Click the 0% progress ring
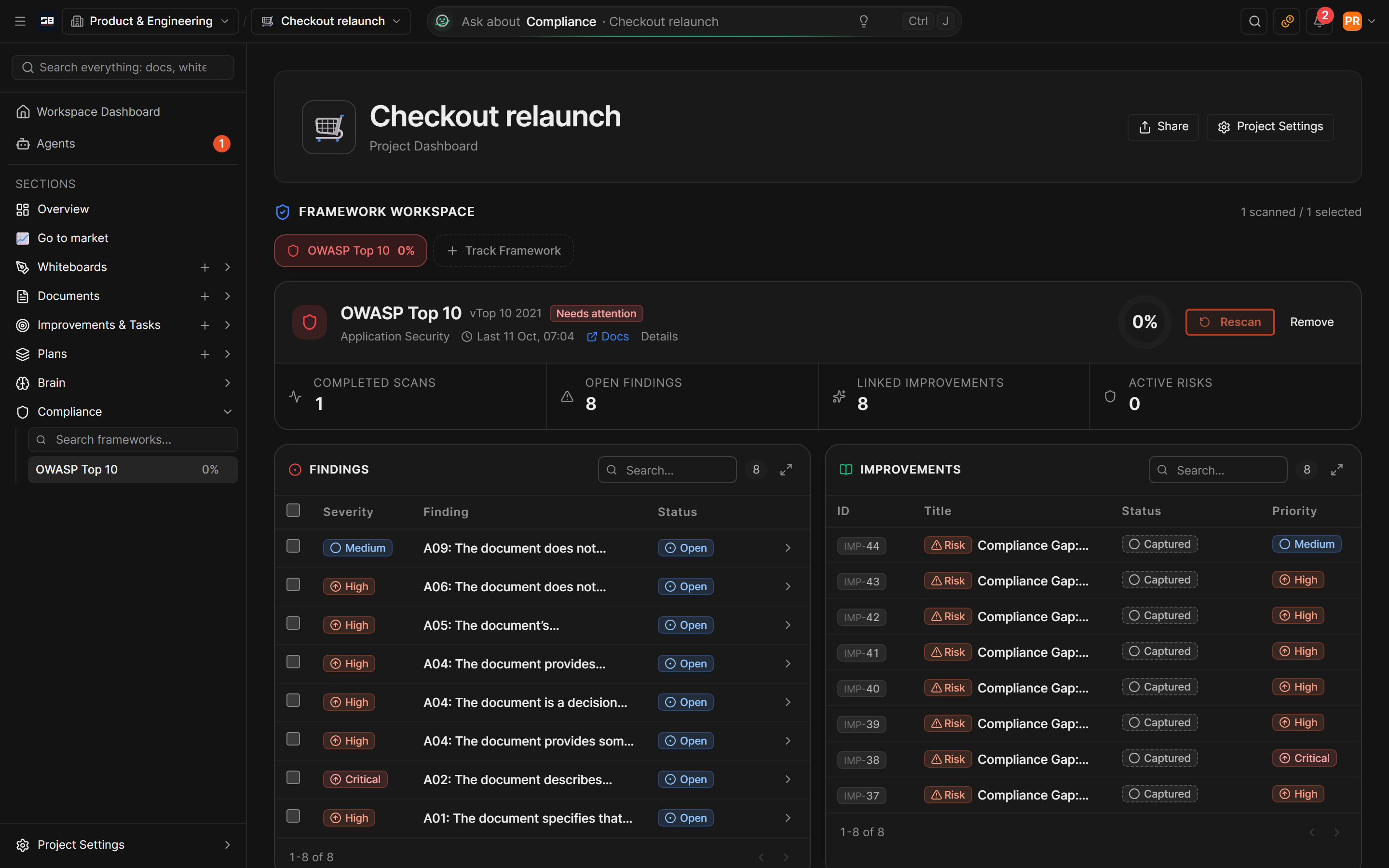The width and height of the screenshot is (1389, 868). coord(1144,322)
